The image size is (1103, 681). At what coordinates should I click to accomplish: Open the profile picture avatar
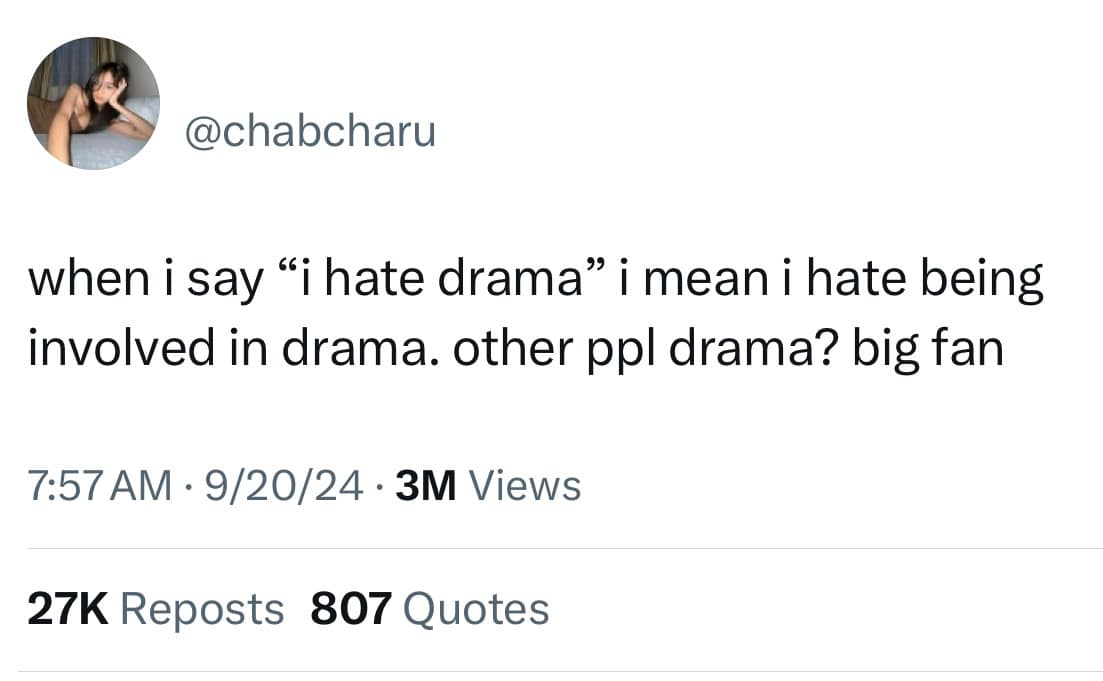tap(93, 103)
